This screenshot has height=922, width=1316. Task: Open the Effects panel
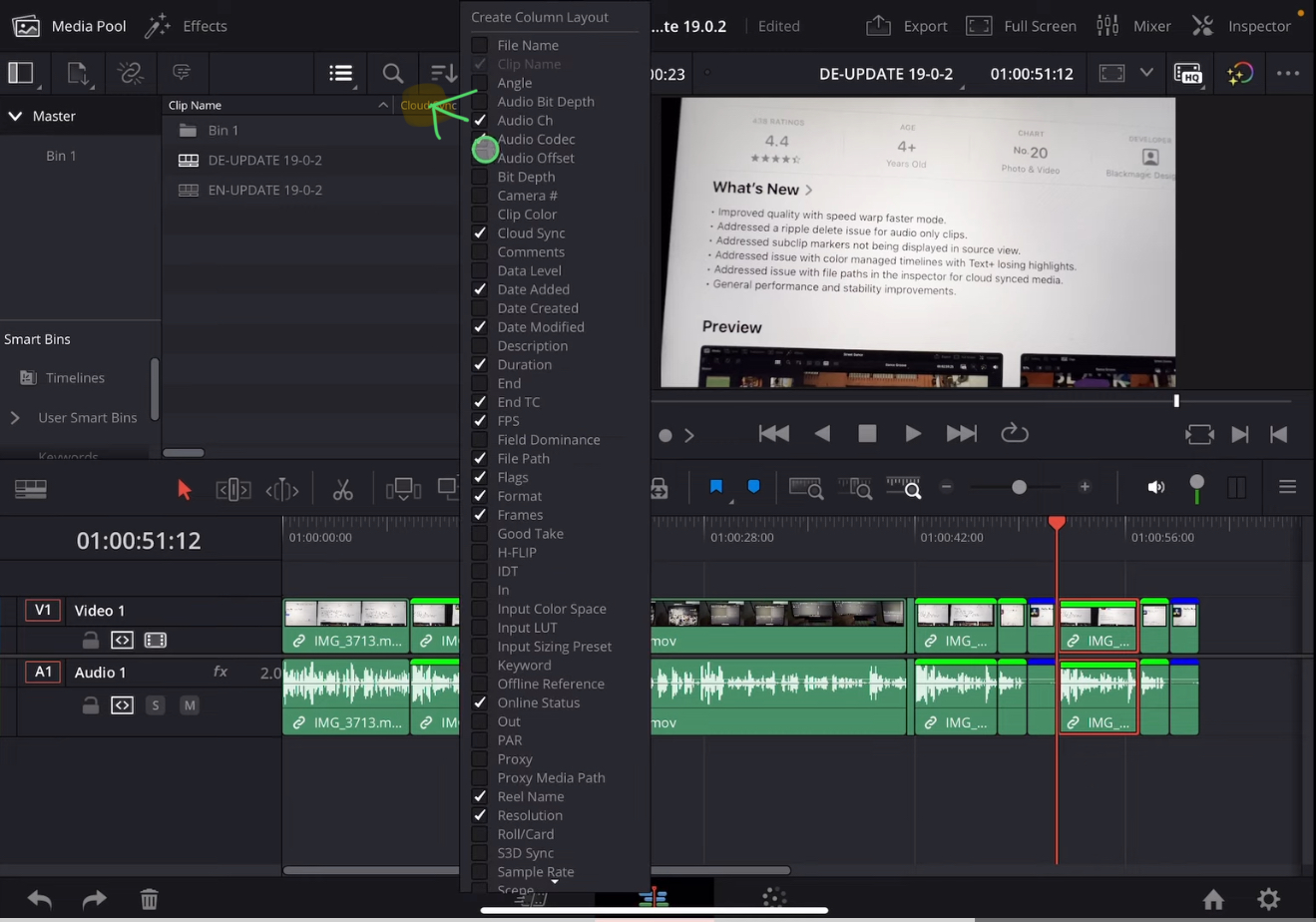[x=186, y=26]
